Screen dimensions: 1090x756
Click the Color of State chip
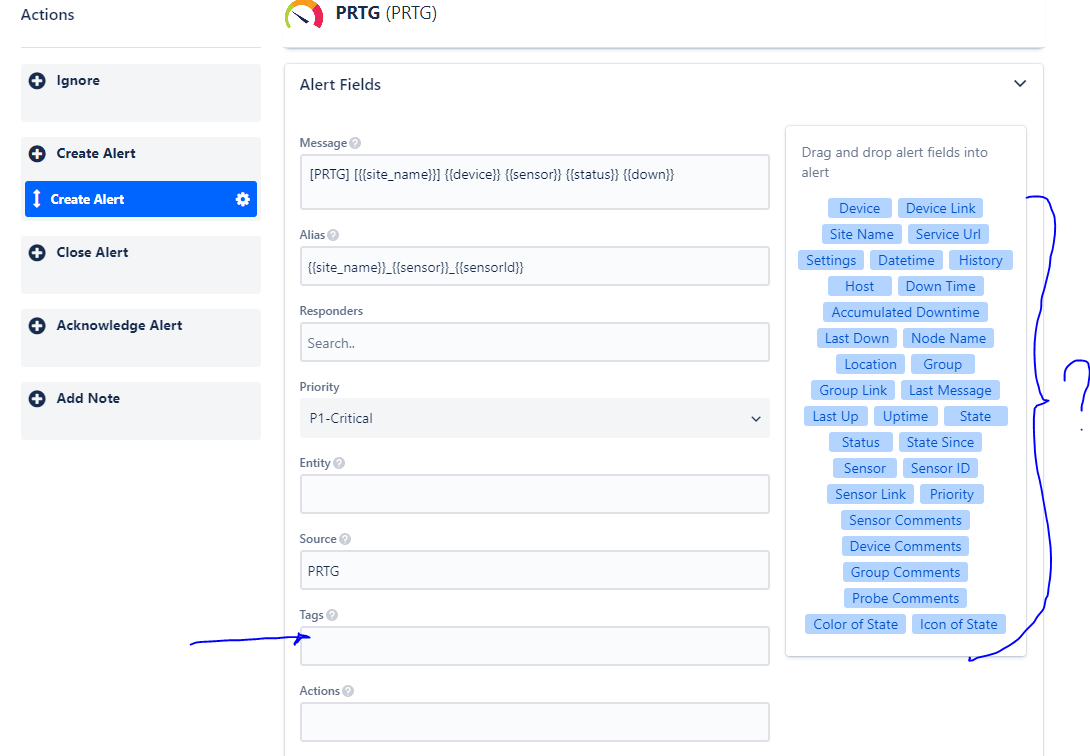[x=856, y=625]
